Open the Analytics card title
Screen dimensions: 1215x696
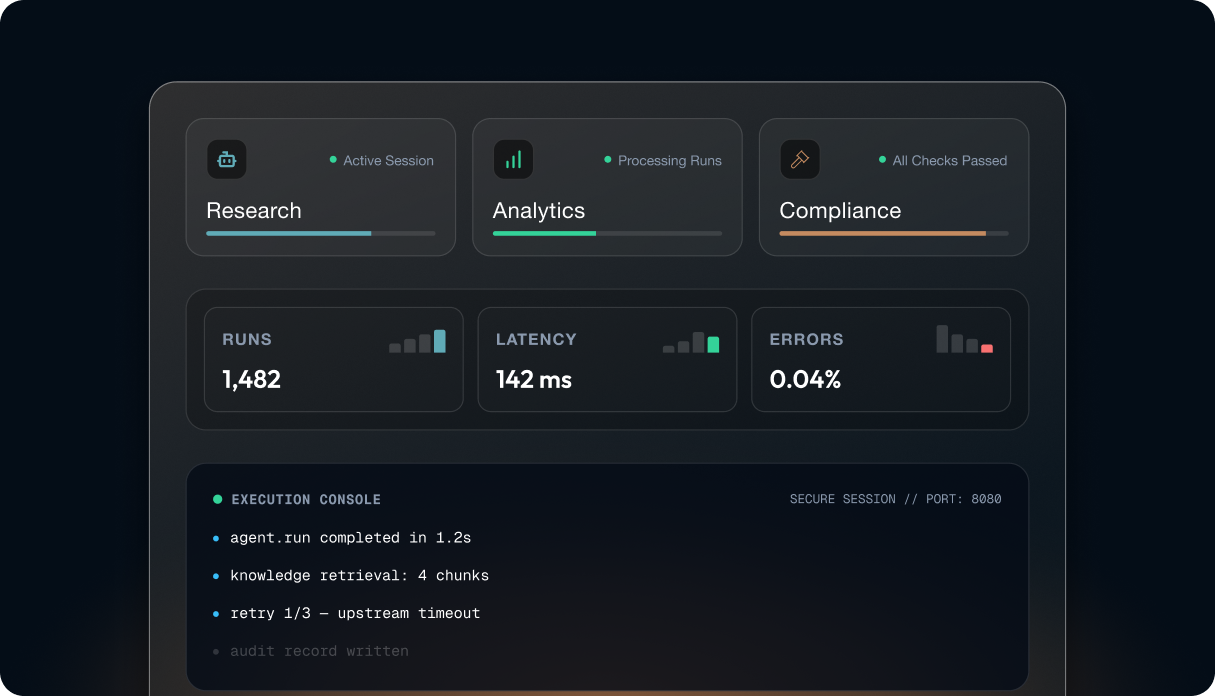pos(539,211)
